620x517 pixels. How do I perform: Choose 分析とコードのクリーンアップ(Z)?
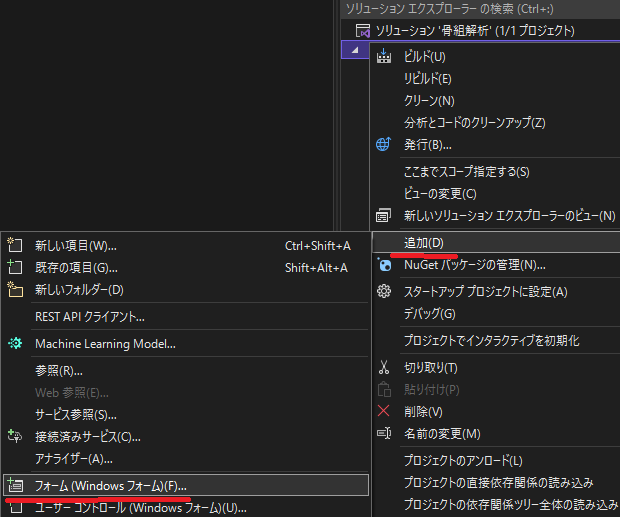tap(474, 123)
